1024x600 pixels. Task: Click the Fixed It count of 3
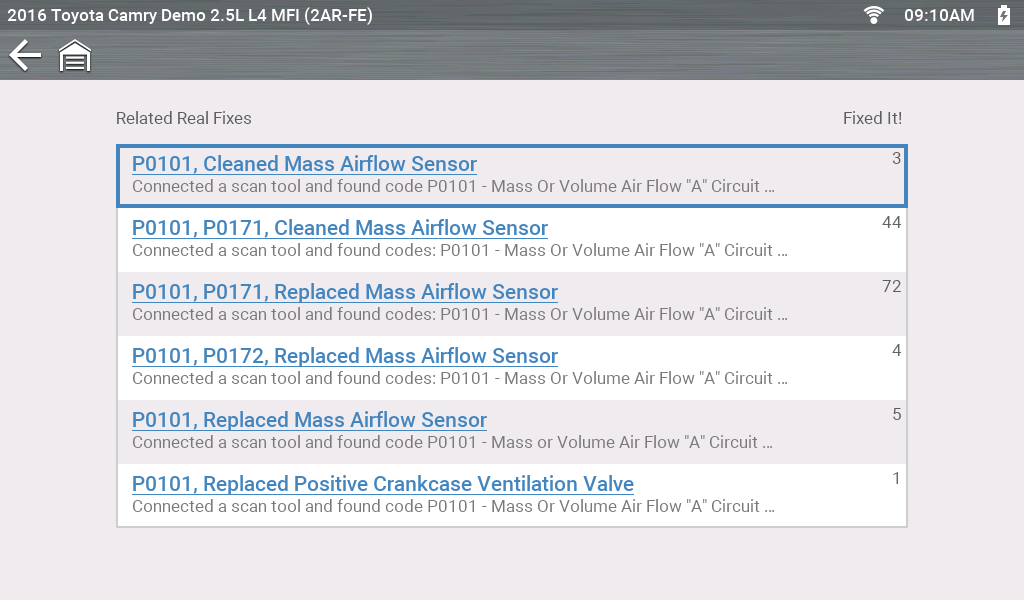coord(896,159)
